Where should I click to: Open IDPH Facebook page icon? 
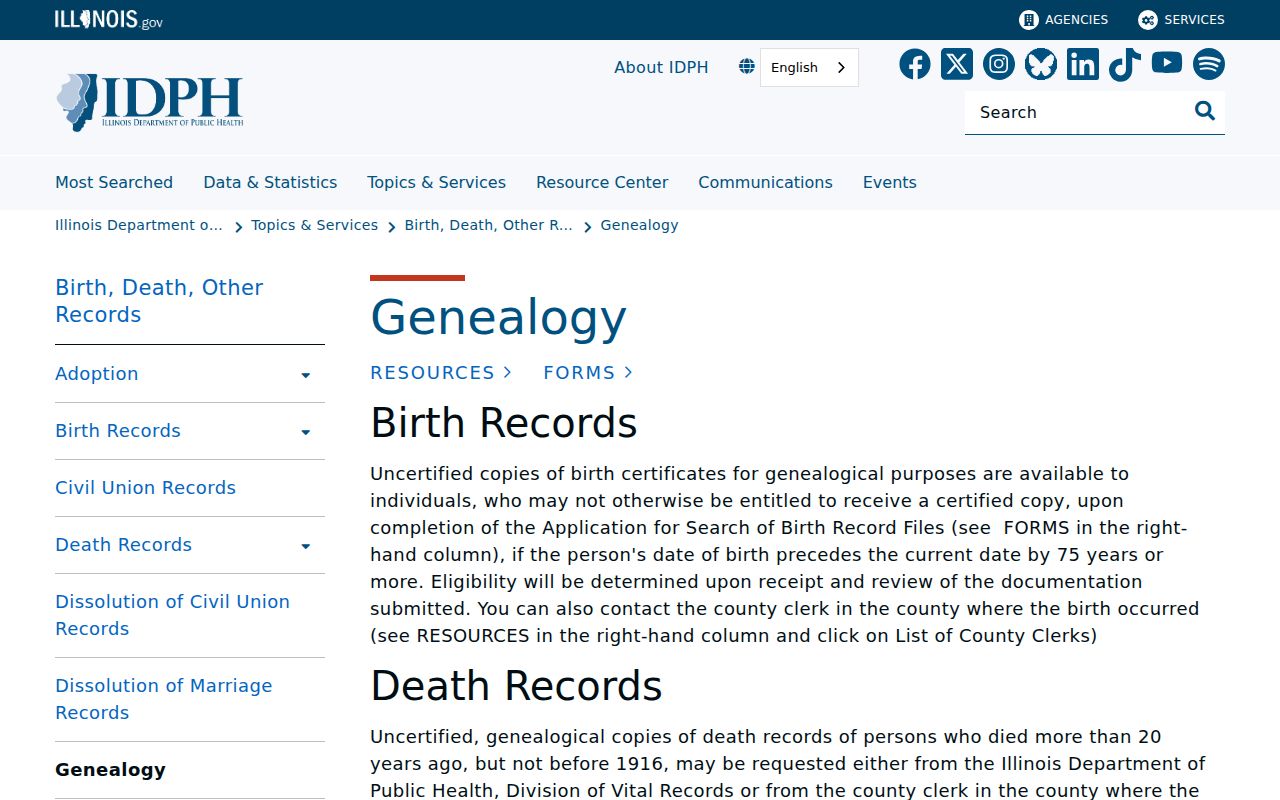(915, 65)
